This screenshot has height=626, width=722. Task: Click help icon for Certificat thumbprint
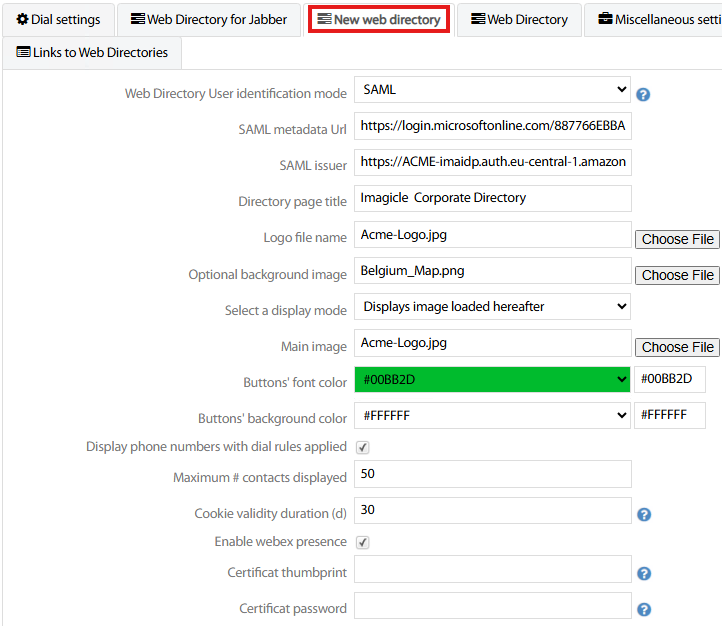(x=644, y=574)
